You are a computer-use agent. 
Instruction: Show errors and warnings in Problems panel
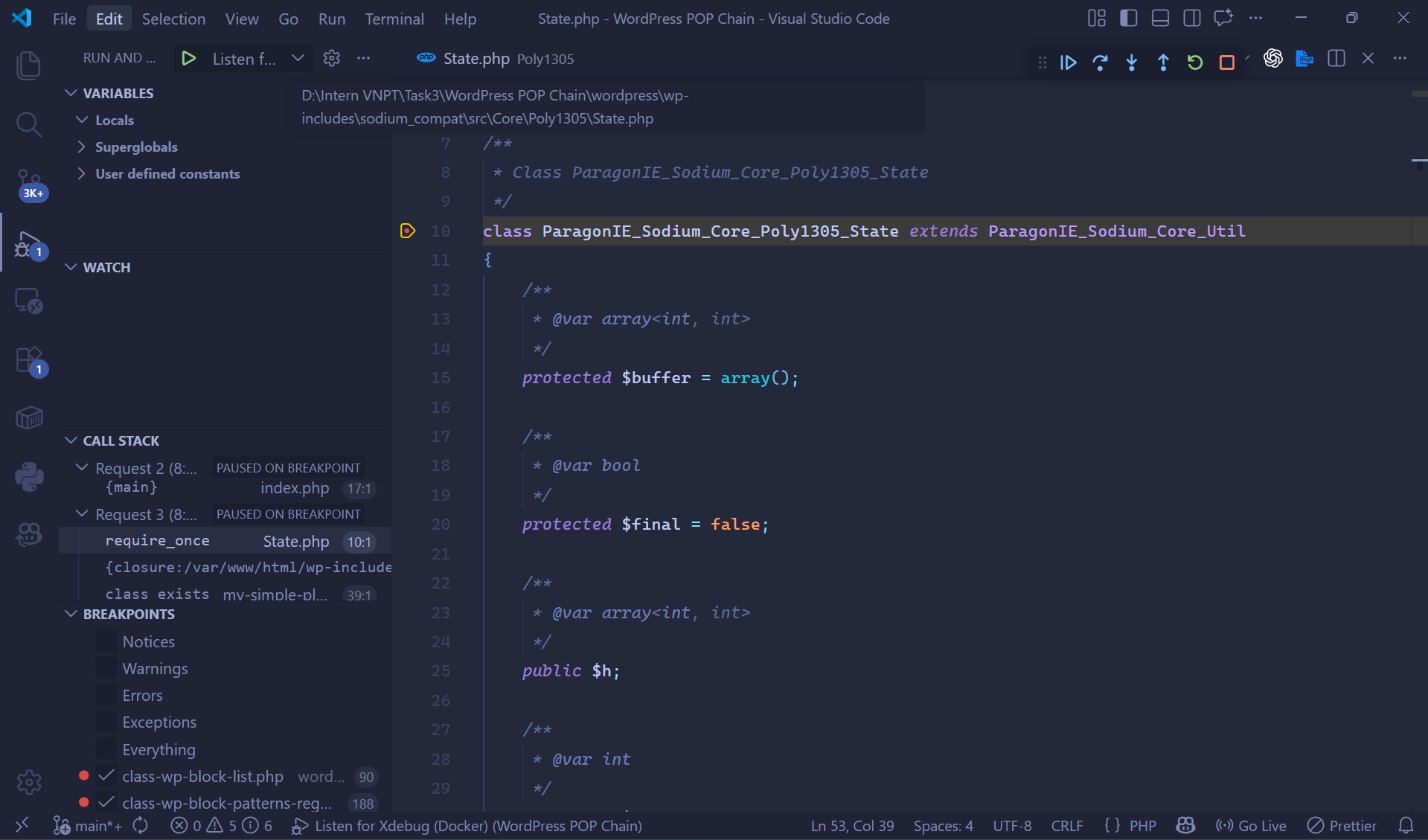click(x=222, y=826)
